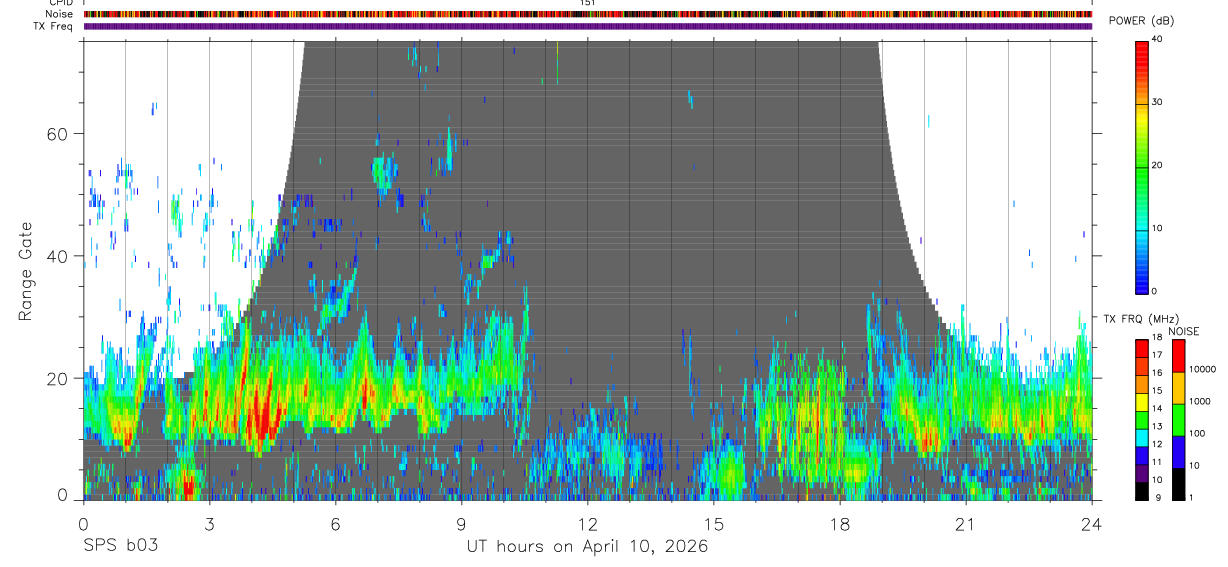The height and width of the screenshot is (567, 1228).
Task: Click the NOISE legend label '1000'
Action: click(x=1202, y=401)
